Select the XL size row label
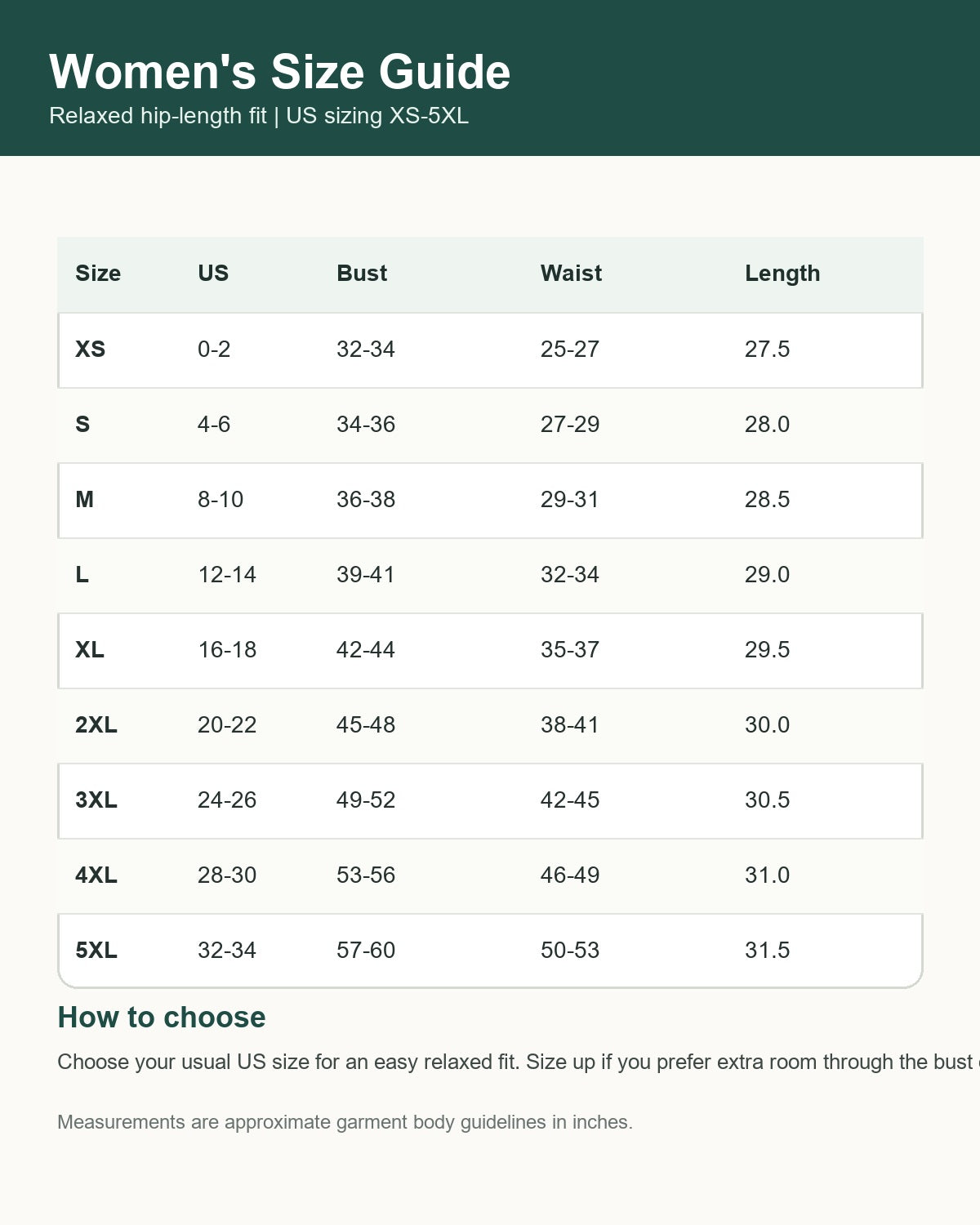Viewport: 980px width, 1225px height. [90, 650]
